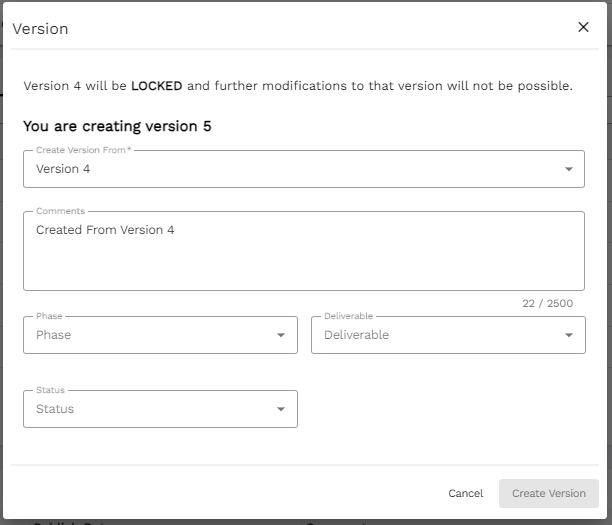The width and height of the screenshot is (612, 525).
Task: Click into the Comments text area
Action: tap(304, 251)
